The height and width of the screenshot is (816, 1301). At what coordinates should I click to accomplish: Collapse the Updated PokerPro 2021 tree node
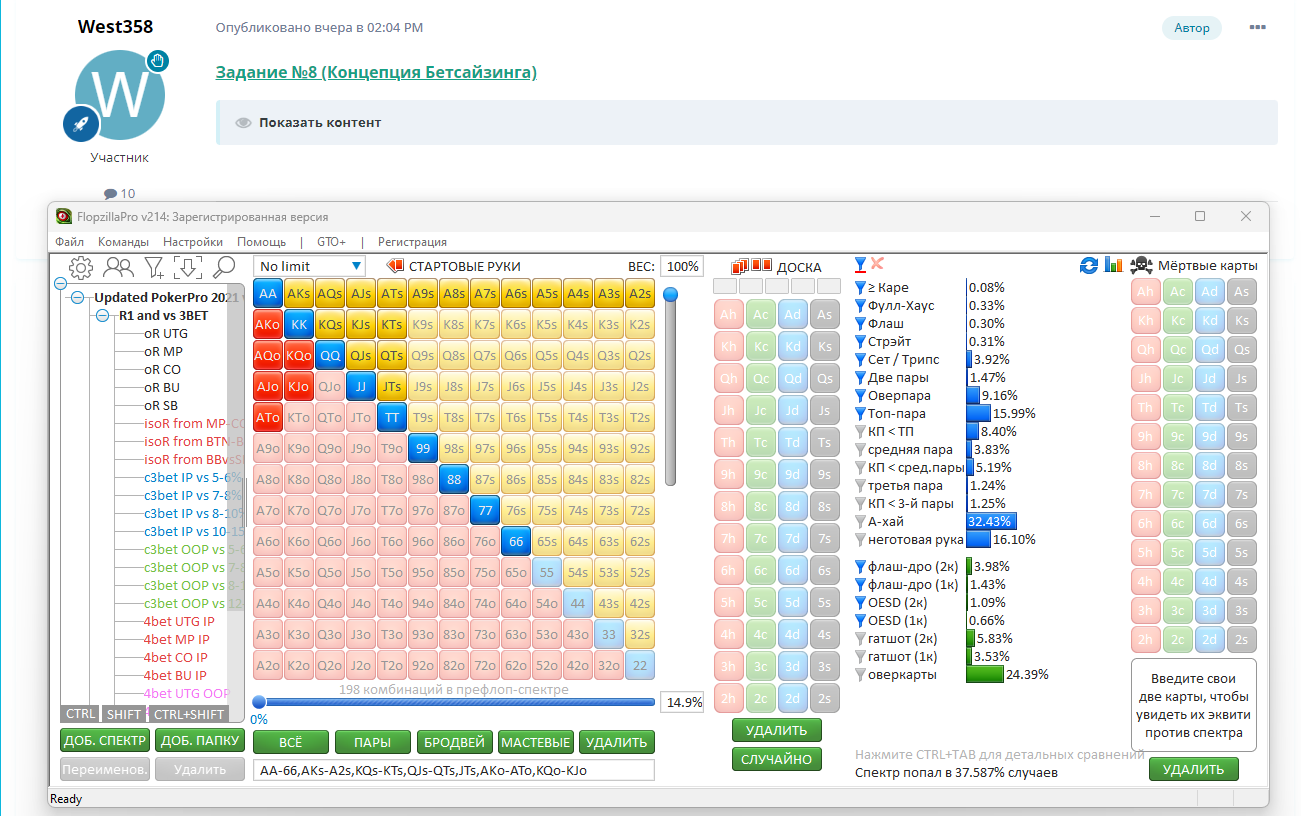pyautogui.click(x=78, y=298)
